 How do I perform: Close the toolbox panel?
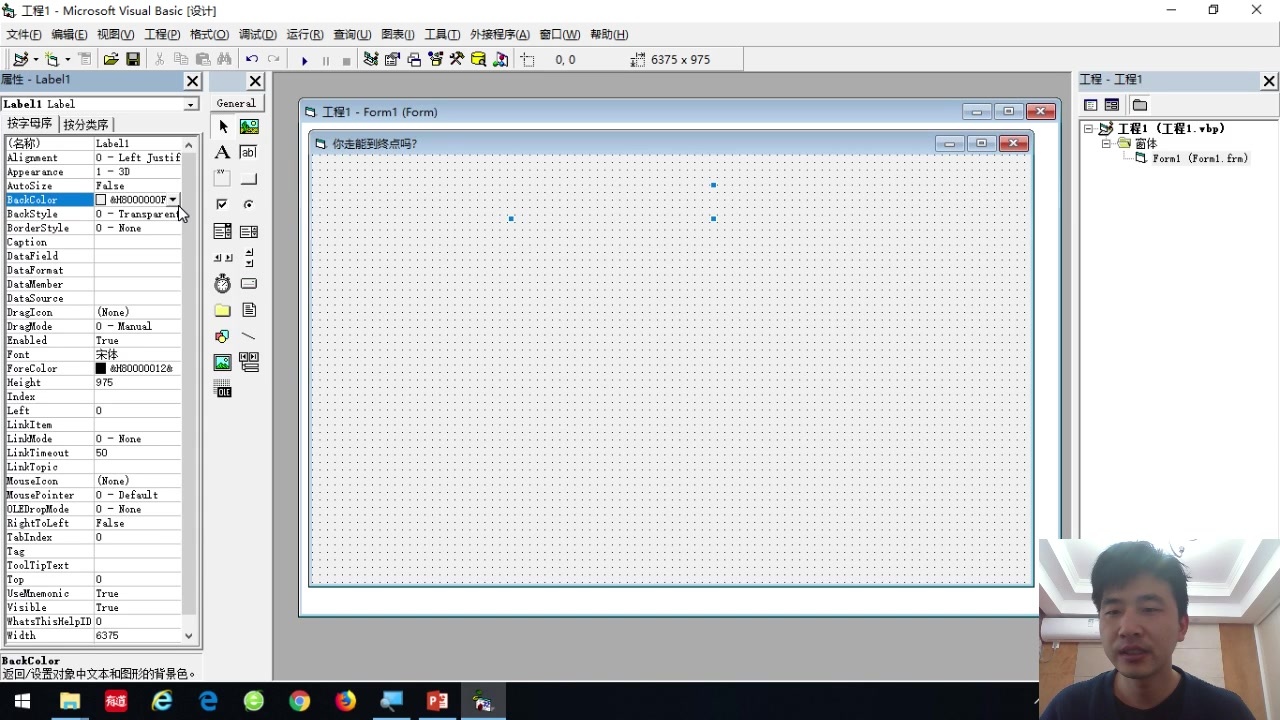coord(255,81)
